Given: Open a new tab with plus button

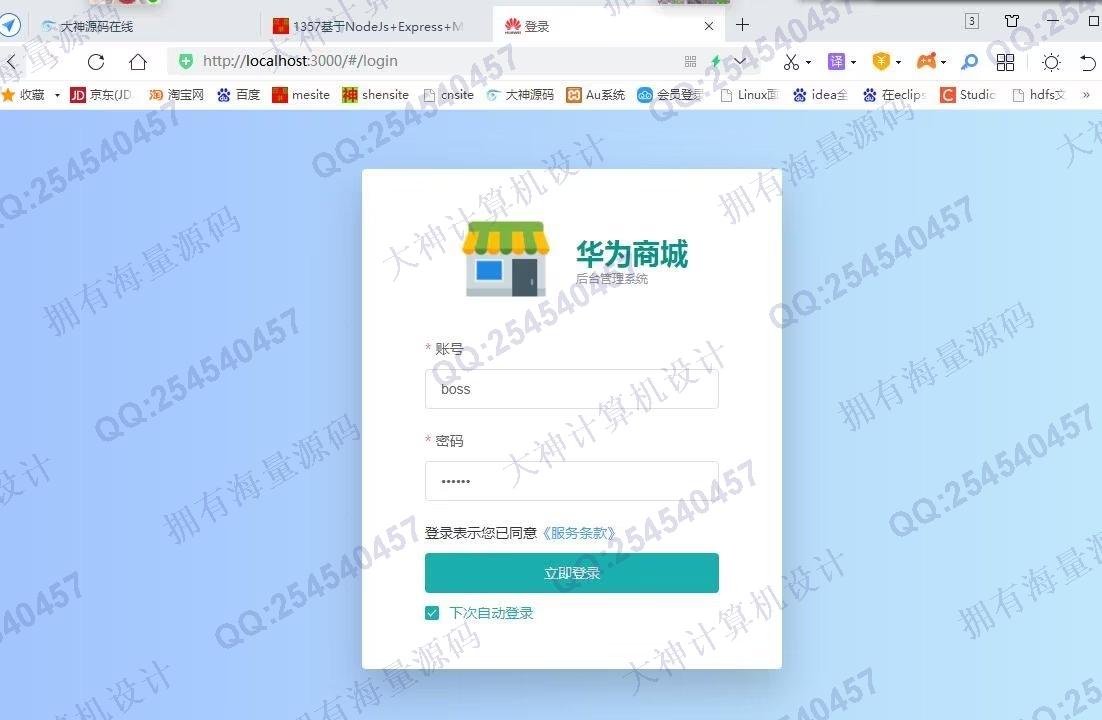Looking at the screenshot, I should click(x=742, y=25).
